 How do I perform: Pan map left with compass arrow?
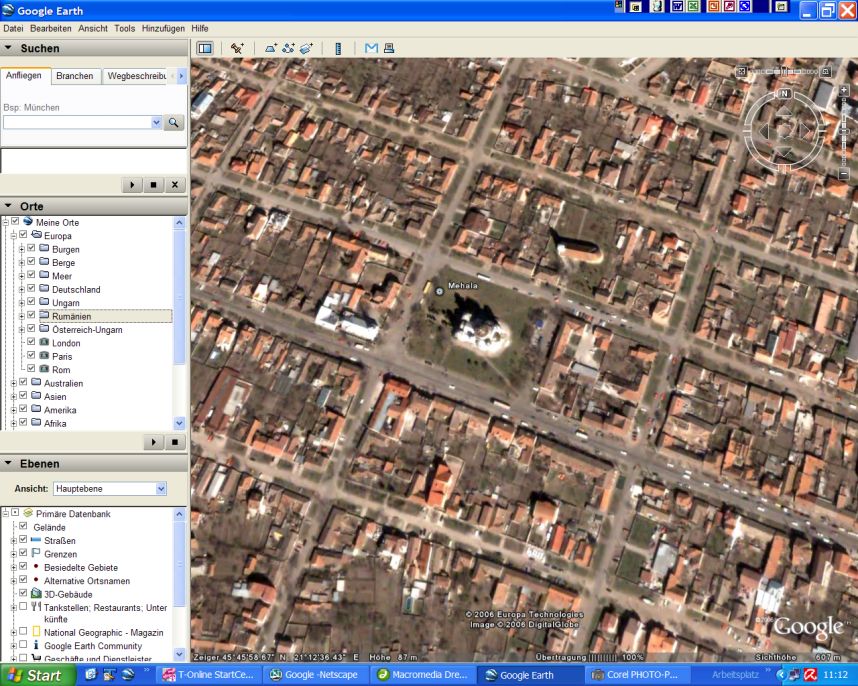pyautogui.click(x=764, y=131)
